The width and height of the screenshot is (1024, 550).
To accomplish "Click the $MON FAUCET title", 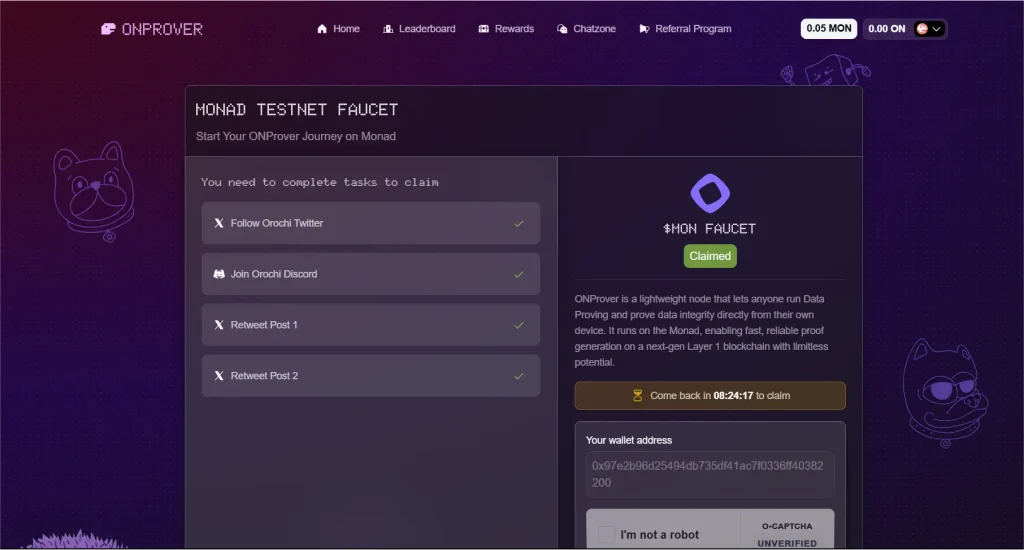I will click(x=710, y=229).
